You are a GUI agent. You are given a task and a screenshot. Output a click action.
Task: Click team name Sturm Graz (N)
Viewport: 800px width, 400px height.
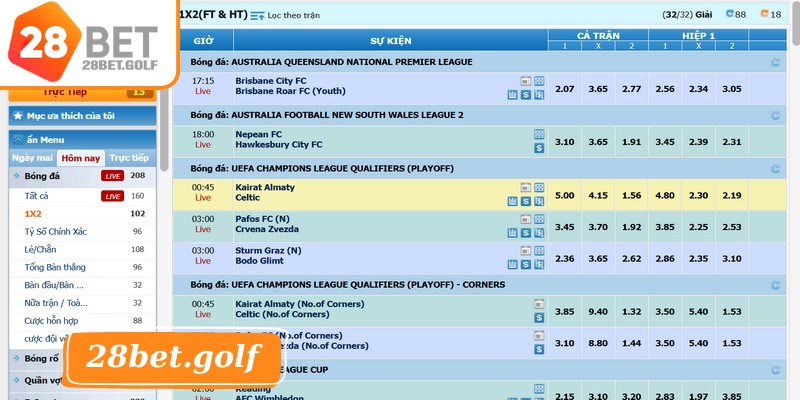[268, 251]
